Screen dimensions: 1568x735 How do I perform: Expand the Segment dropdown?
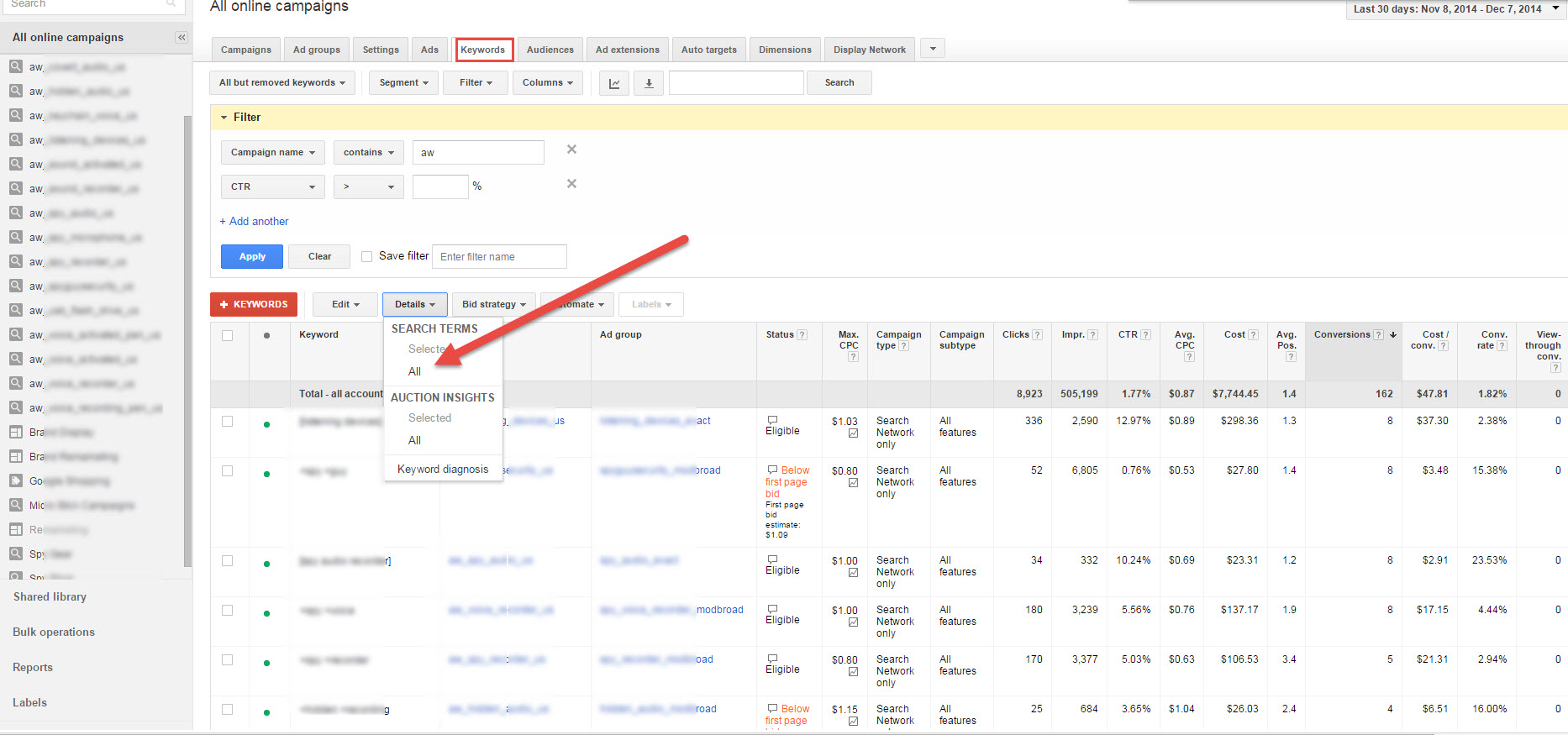(x=403, y=83)
